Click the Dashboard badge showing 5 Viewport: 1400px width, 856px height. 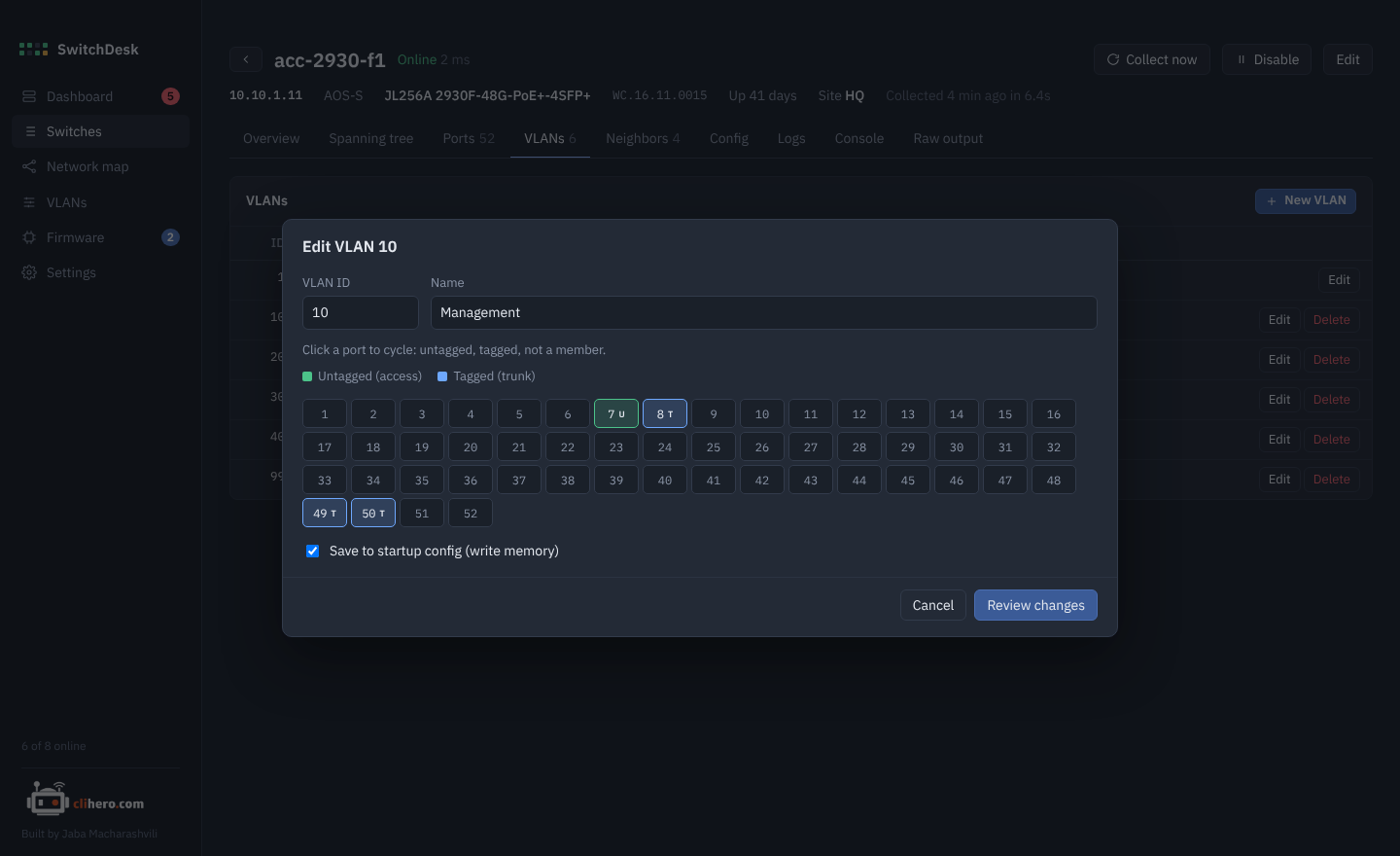tap(170, 96)
